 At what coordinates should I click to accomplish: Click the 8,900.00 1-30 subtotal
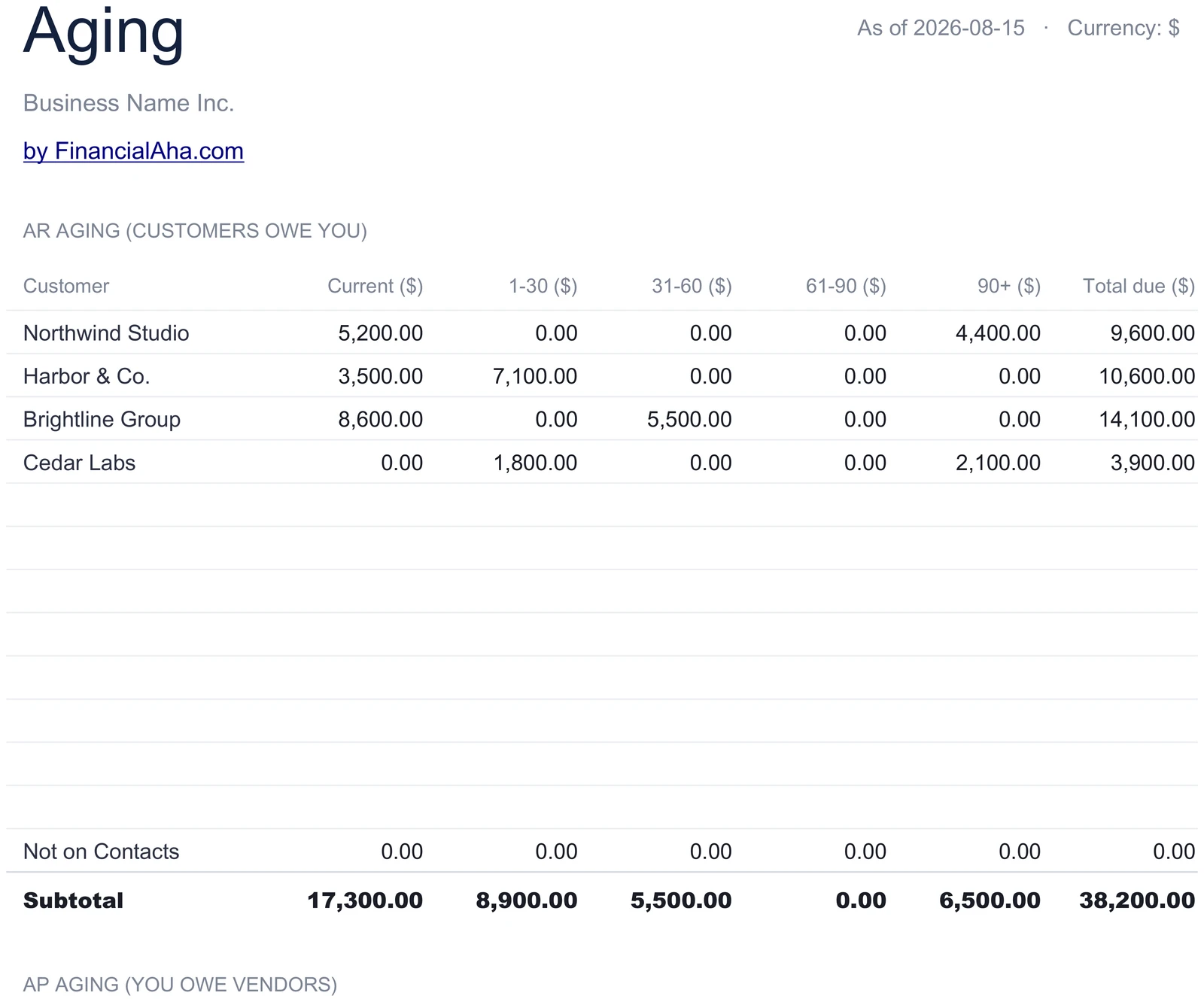527,900
